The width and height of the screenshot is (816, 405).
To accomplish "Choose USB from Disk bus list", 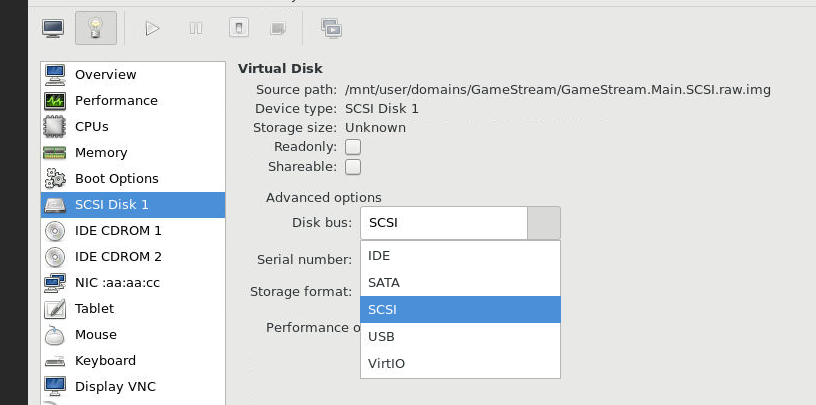I will click(460, 336).
